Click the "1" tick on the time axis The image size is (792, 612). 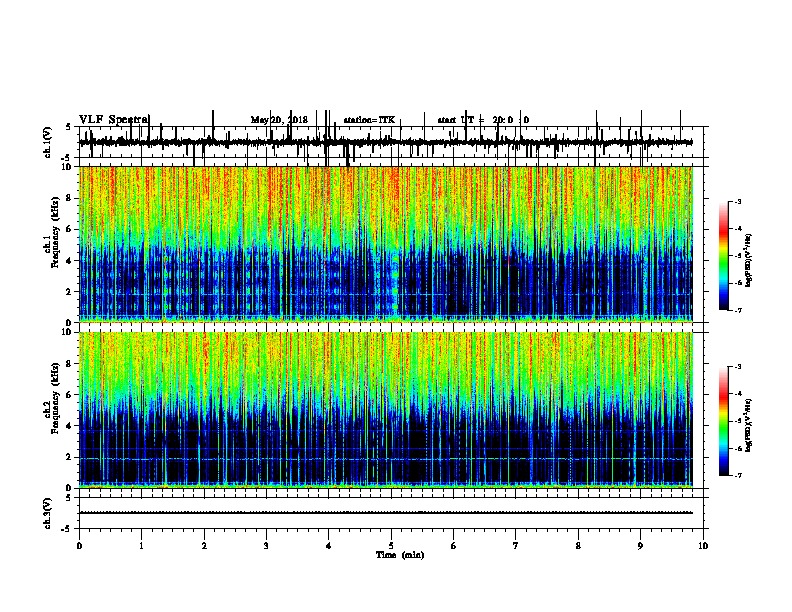pos(142,546)
